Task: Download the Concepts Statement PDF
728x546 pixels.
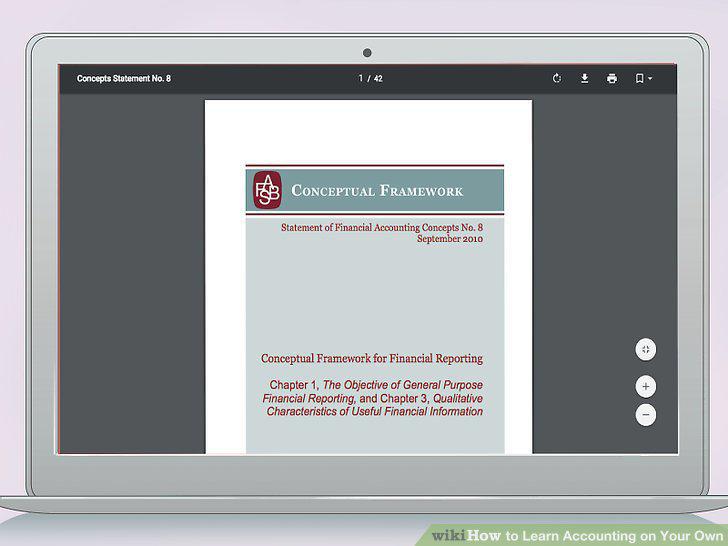Action: tap(585, 78)
